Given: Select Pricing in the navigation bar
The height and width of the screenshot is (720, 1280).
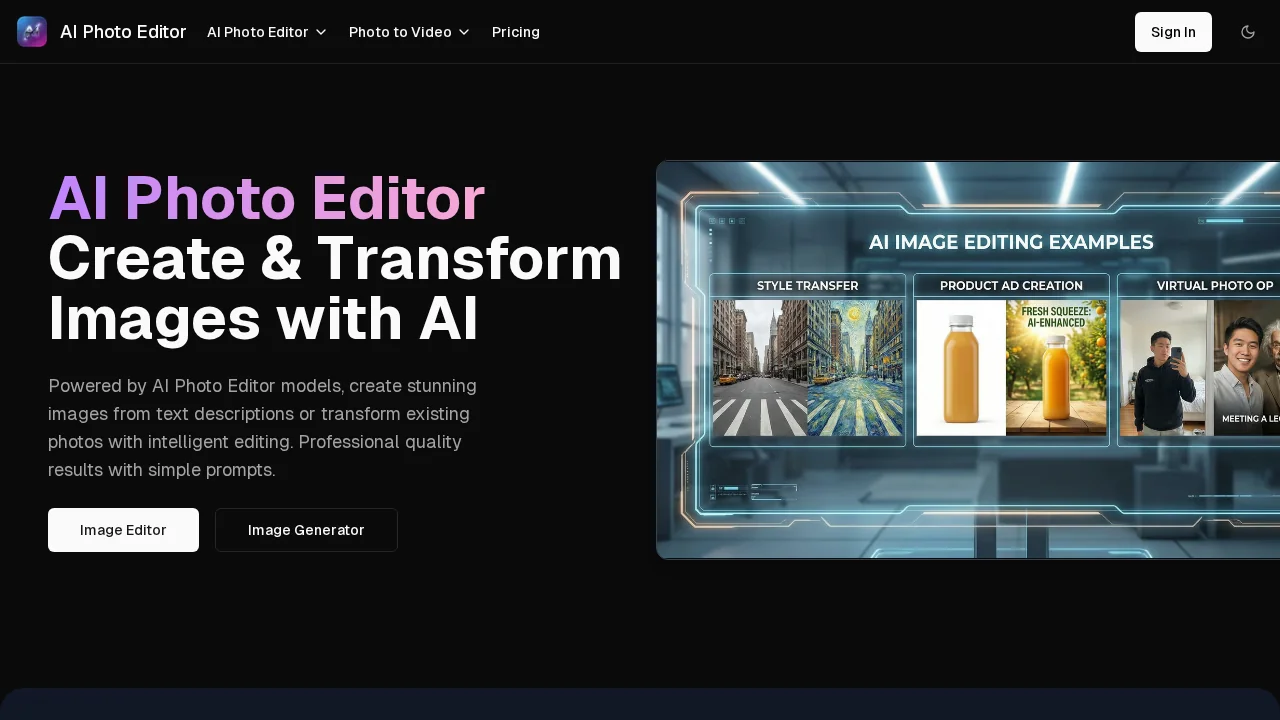Looking at the screenshot, I should coord(516,32).
